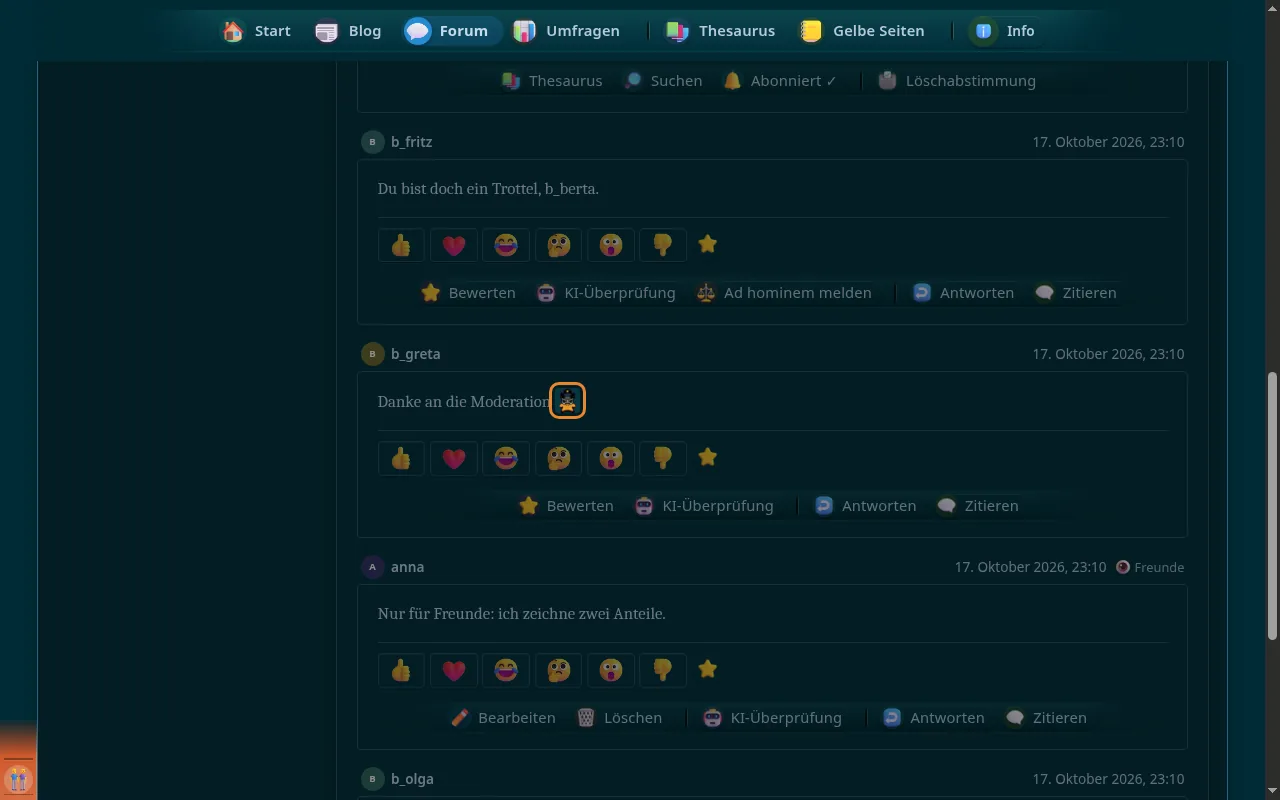Open the Thesaurus in top navigation
This screenshot has width=1280, height=800.
[x=721, y=31]
